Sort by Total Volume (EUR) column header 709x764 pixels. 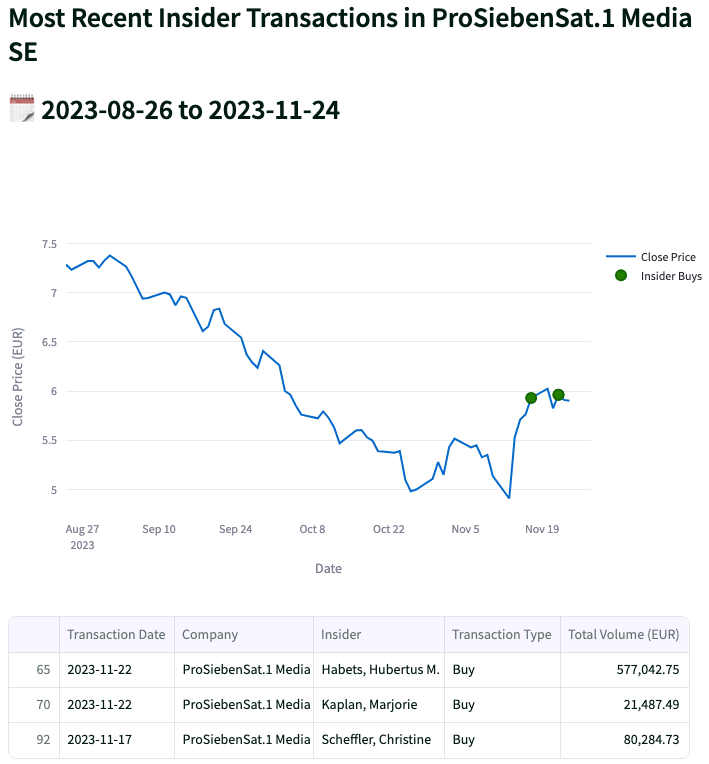point(624,634)
